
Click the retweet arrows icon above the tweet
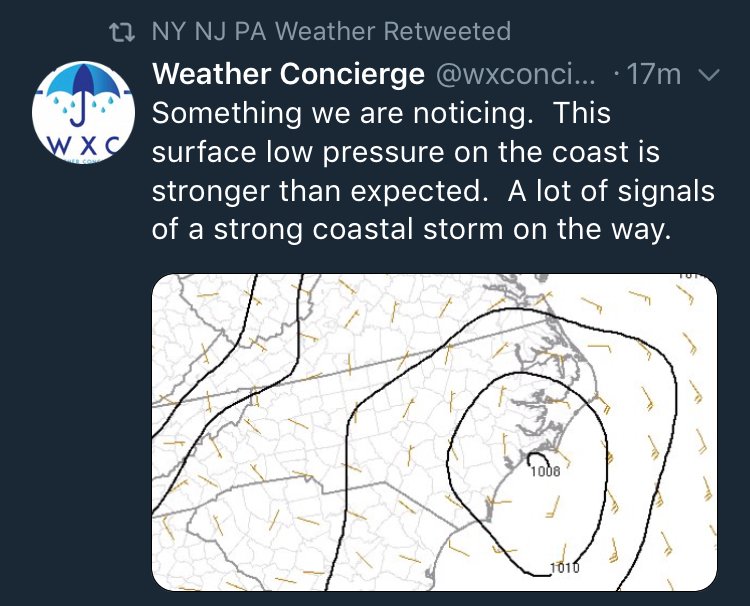(121, 33)
